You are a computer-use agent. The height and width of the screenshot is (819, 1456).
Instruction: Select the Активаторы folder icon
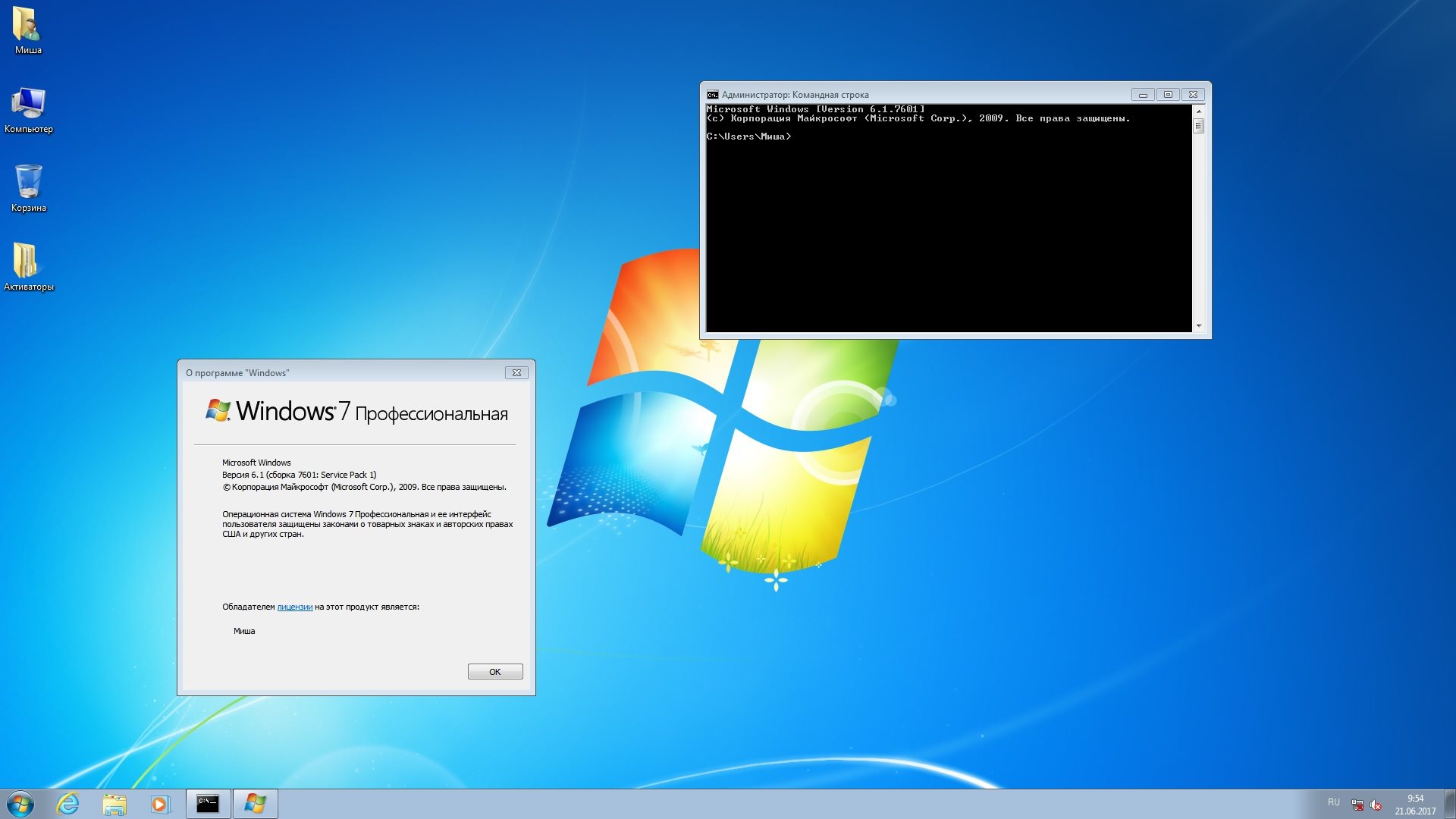point(28,267)
